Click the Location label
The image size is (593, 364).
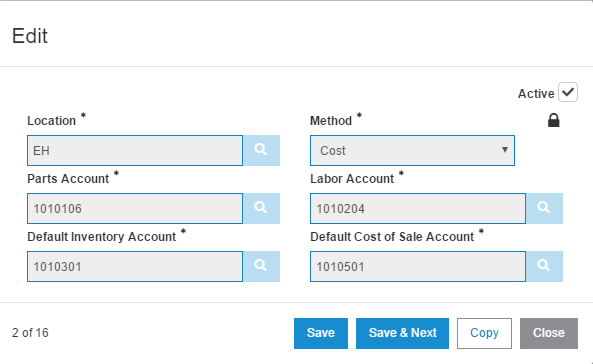point(51,120)
